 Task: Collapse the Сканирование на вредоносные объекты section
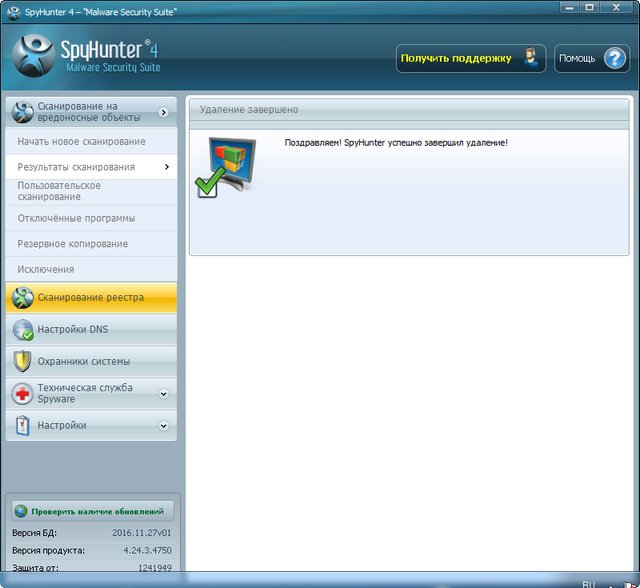coord(163,113)
